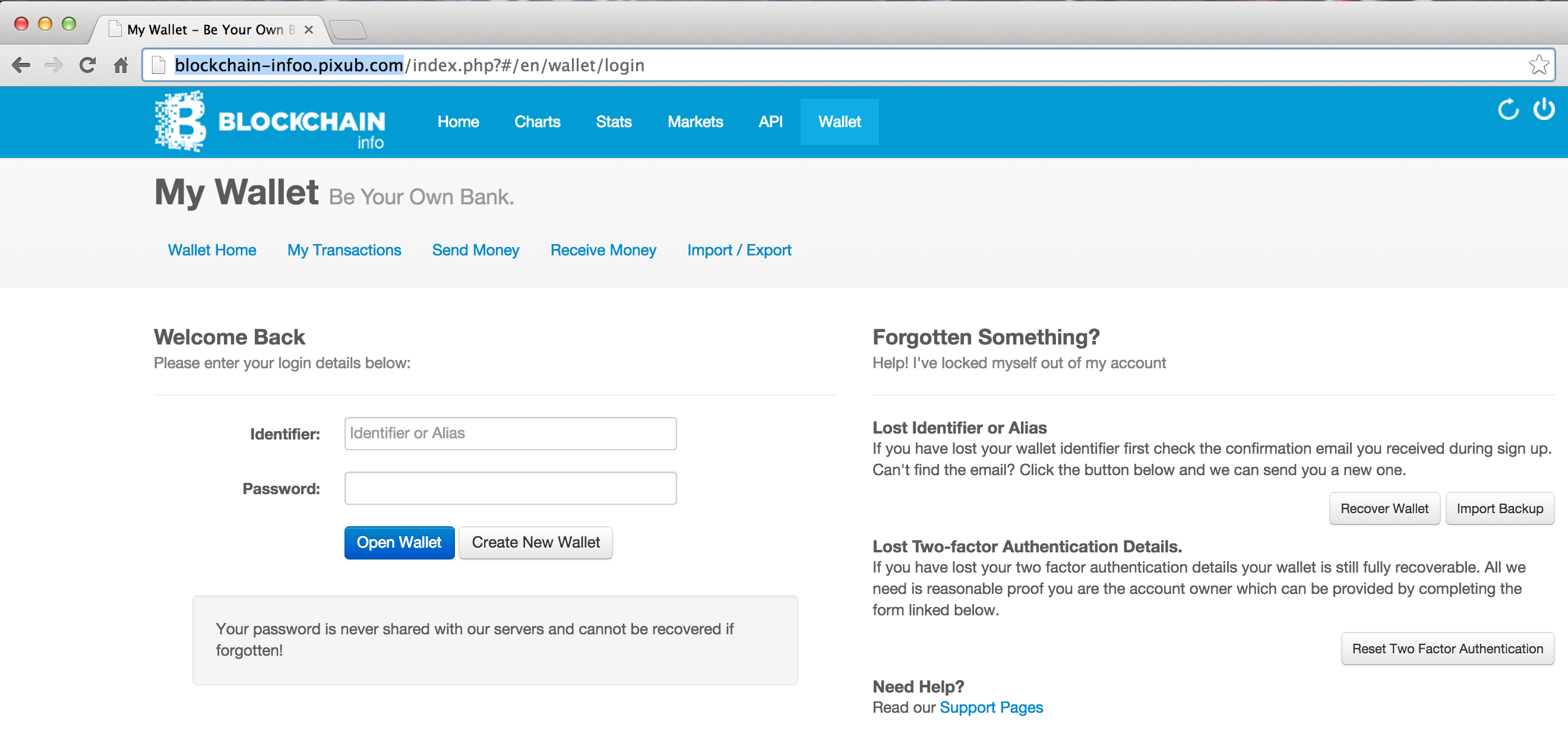
Task: Click the 'Password:' field label
Action: [281, 489]
